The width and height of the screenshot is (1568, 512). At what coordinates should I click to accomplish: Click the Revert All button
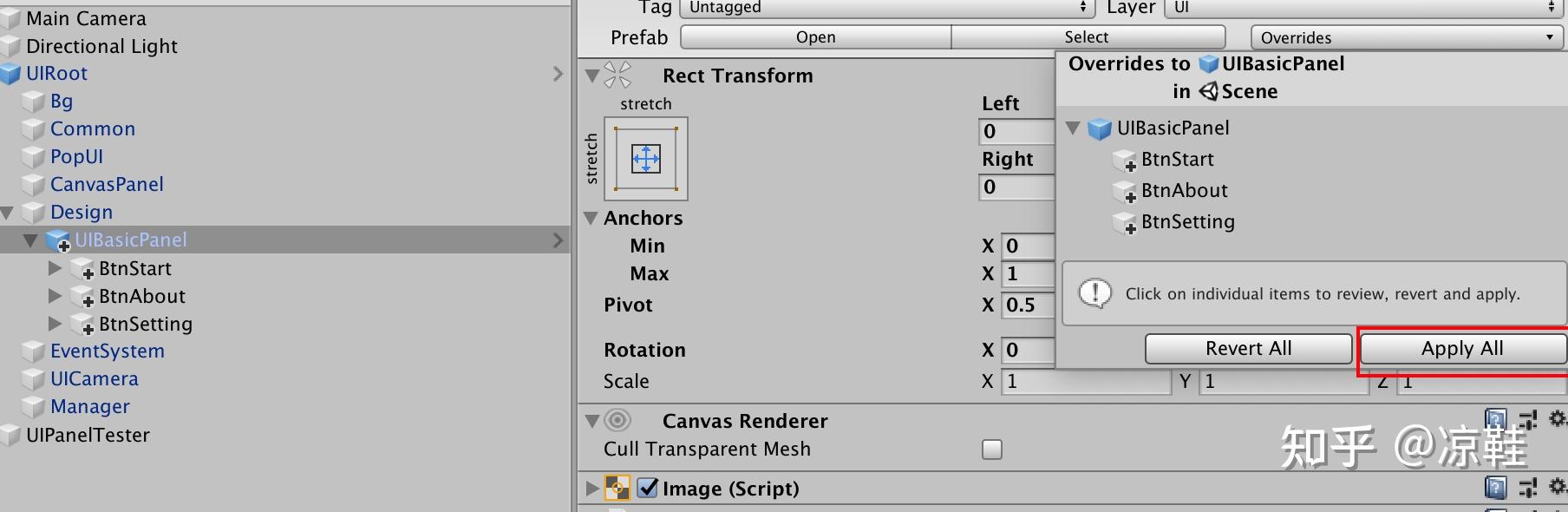(1248, 348)
